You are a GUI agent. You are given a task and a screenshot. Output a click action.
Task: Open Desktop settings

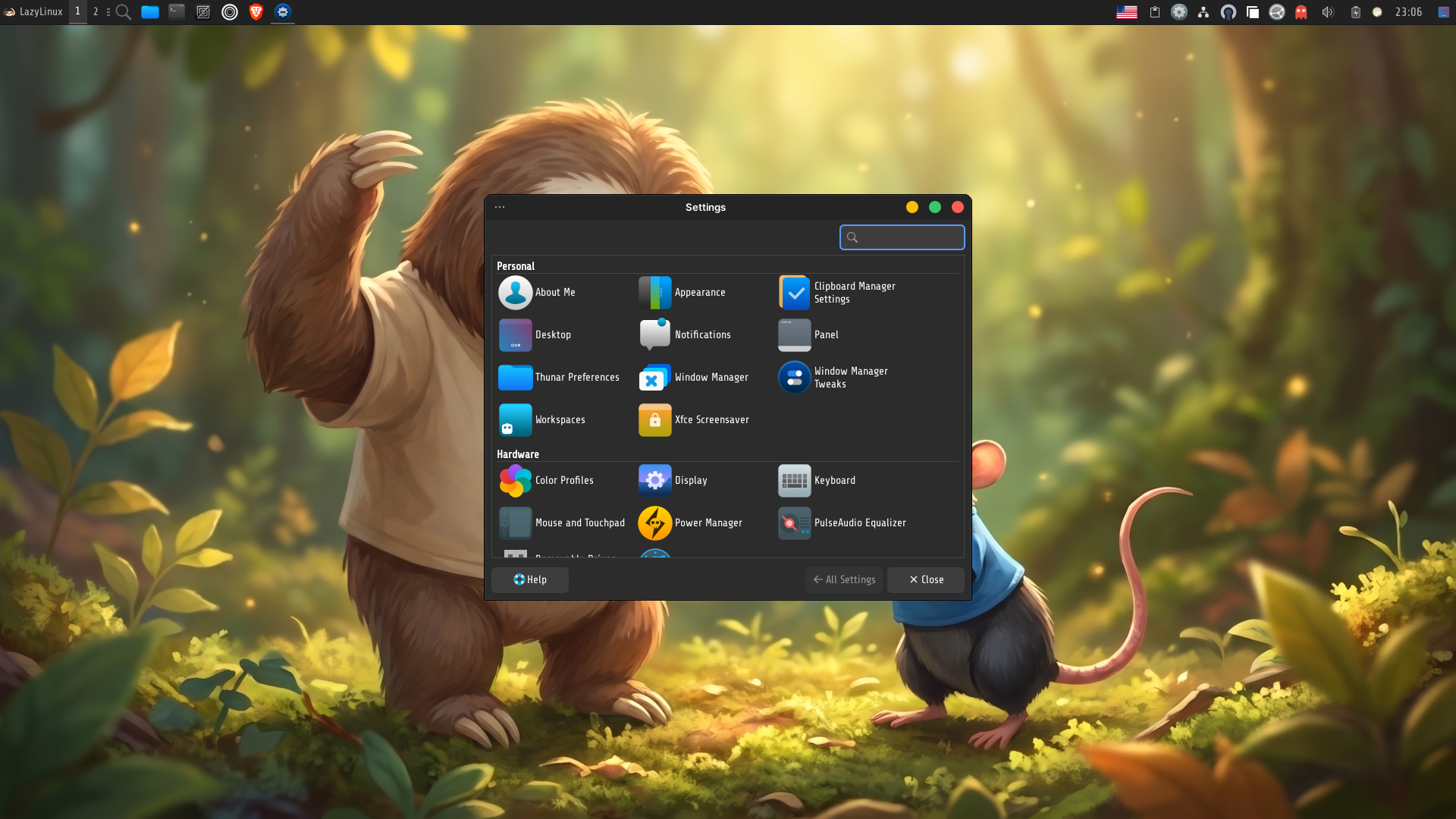click(535, 335)
